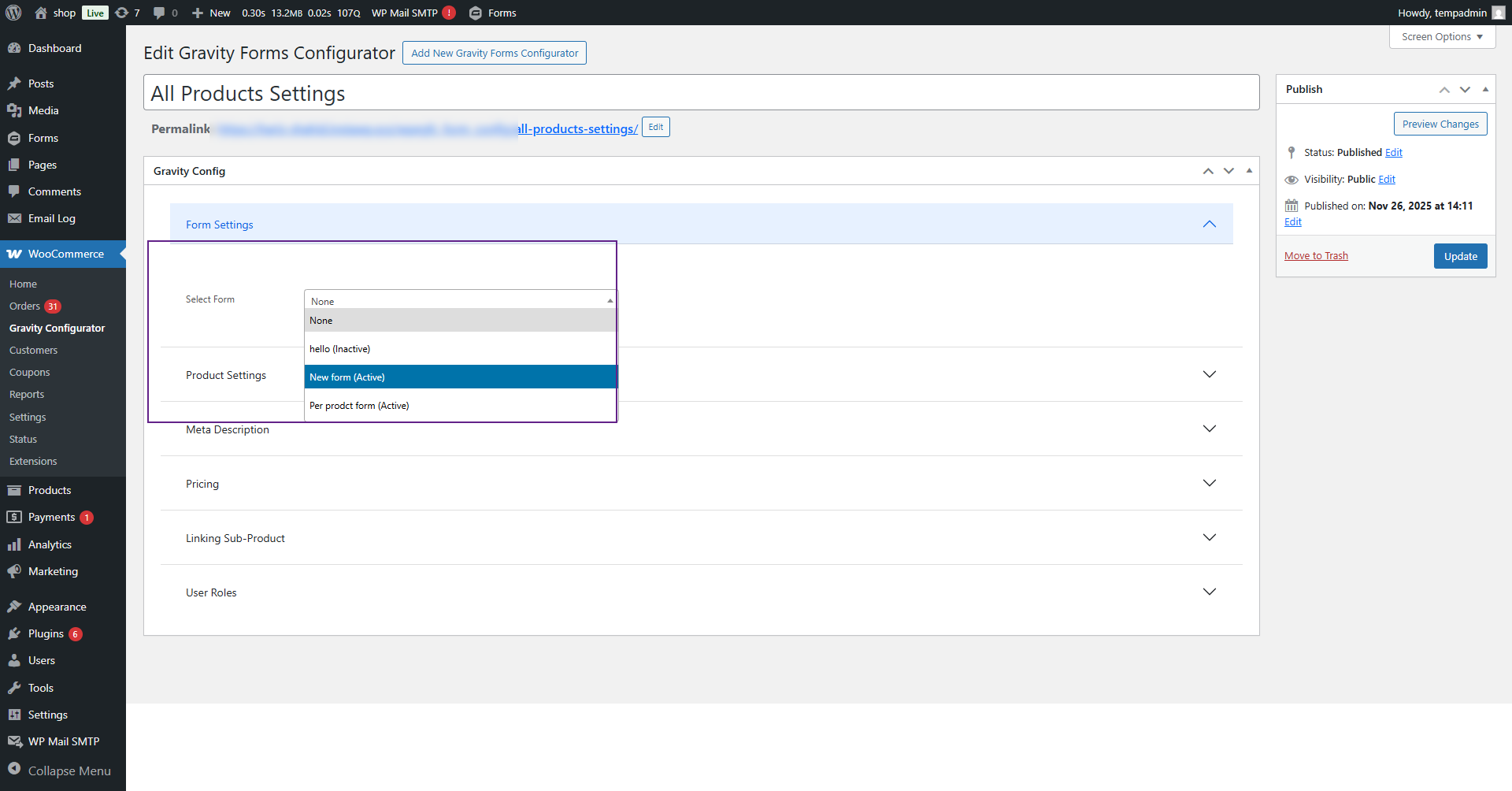The image size is (1512, 791).
Task: Toggle the Gravity Config panel triangle
Action: tap(1249, 170)
